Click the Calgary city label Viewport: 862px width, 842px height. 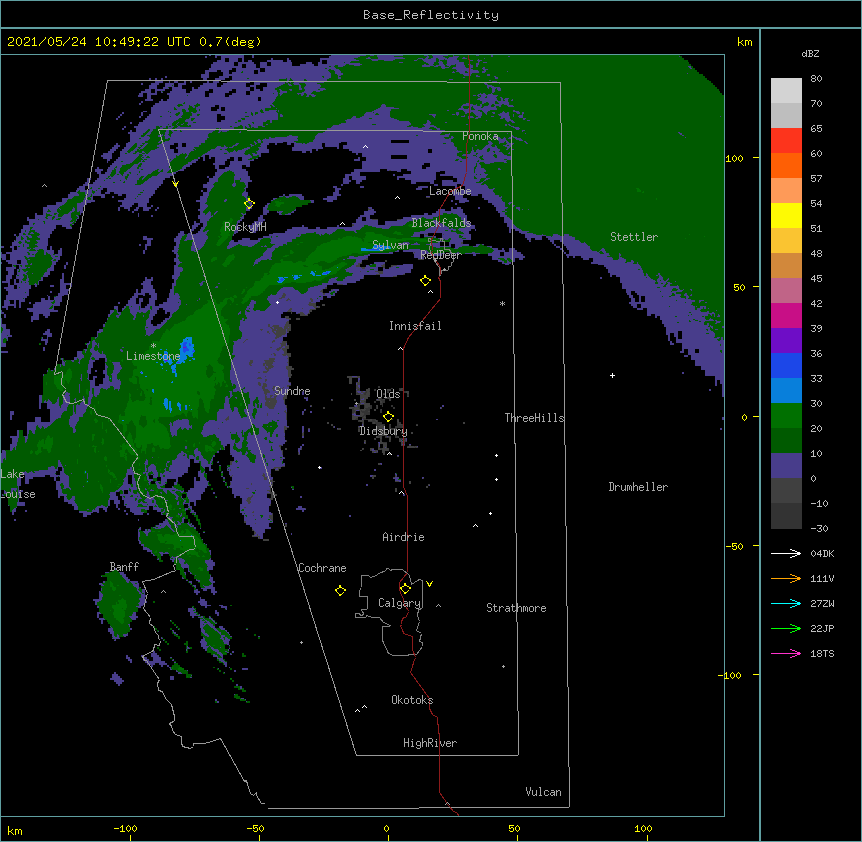coord(399,603)
